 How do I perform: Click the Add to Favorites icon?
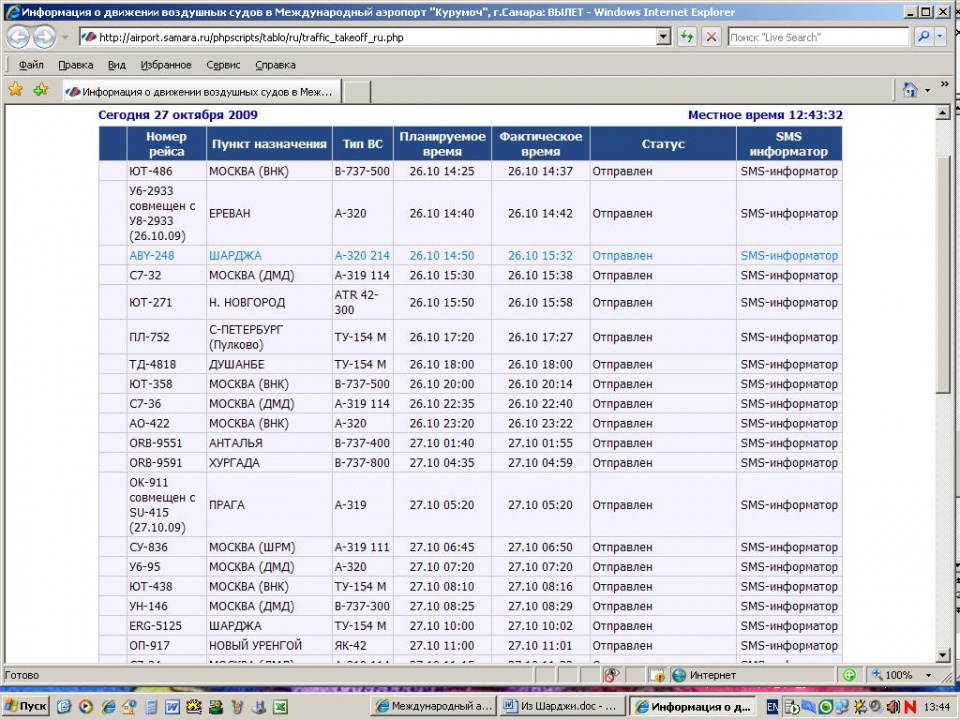[x=40, y=90]
